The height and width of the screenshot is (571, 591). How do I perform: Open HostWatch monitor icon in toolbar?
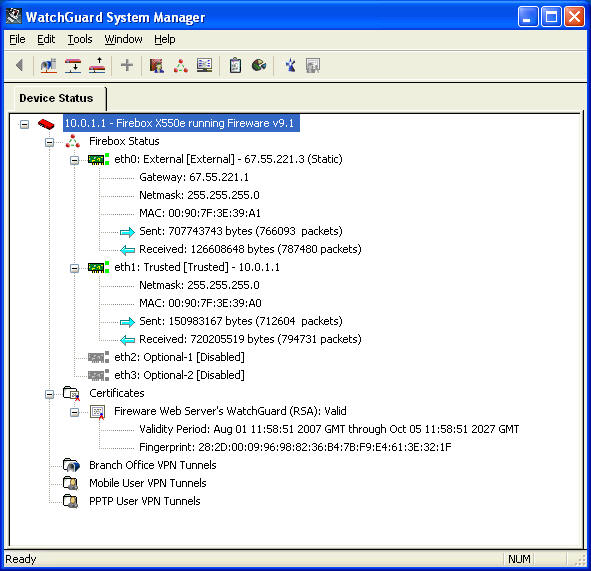205,65
